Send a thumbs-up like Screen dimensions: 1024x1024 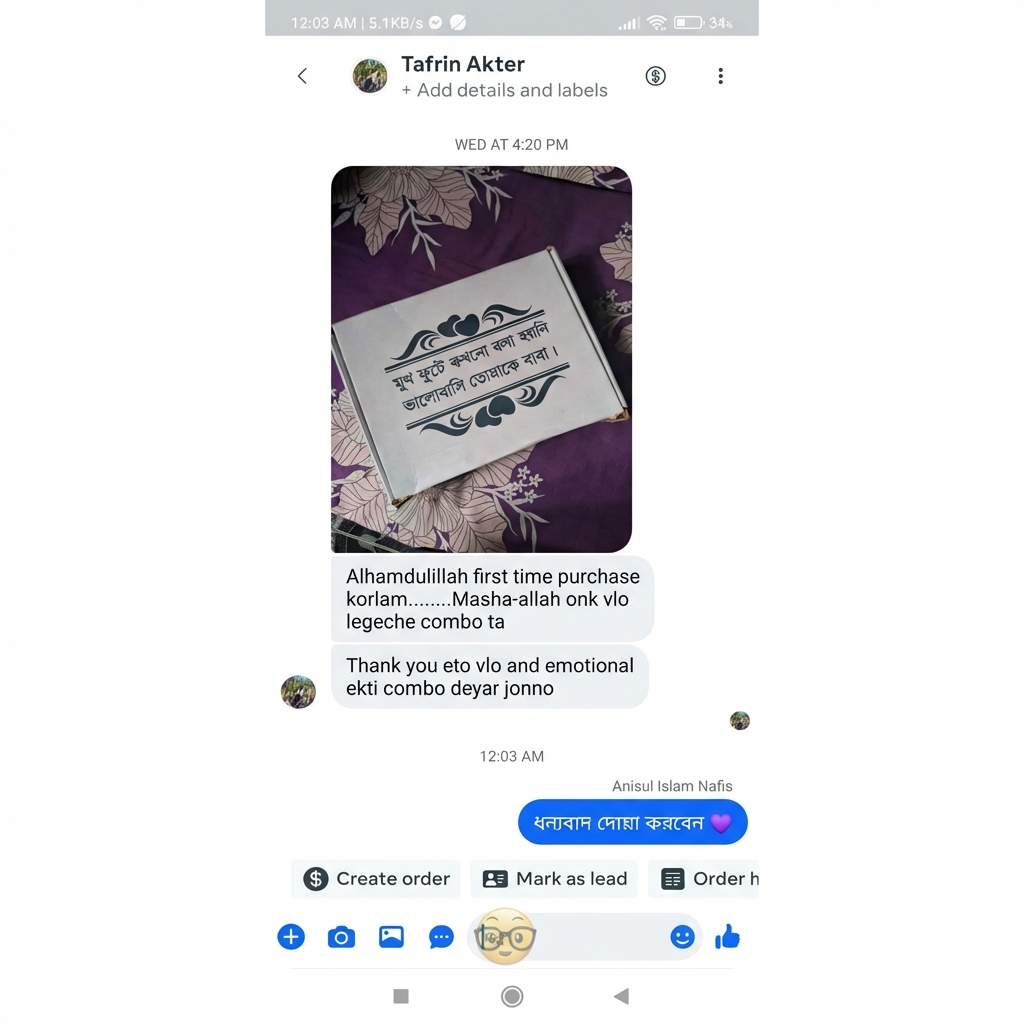click(x=727, y=936)
